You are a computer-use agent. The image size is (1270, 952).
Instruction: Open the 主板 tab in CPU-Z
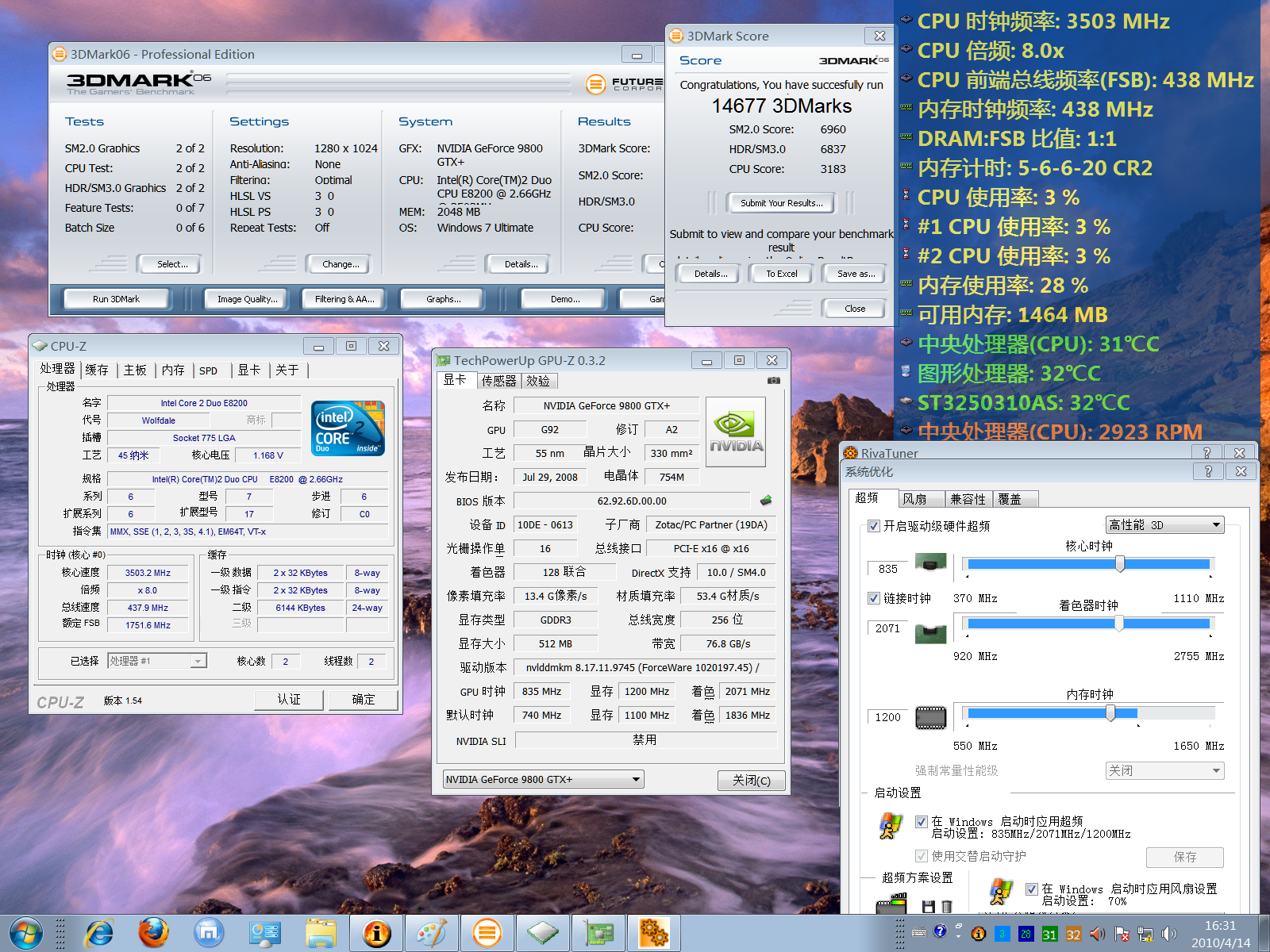[x=135, y=370]
